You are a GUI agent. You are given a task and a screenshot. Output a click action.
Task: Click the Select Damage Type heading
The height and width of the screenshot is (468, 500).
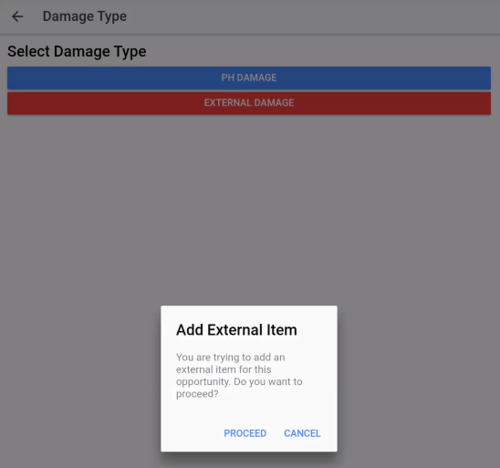(x=77, y=52)
